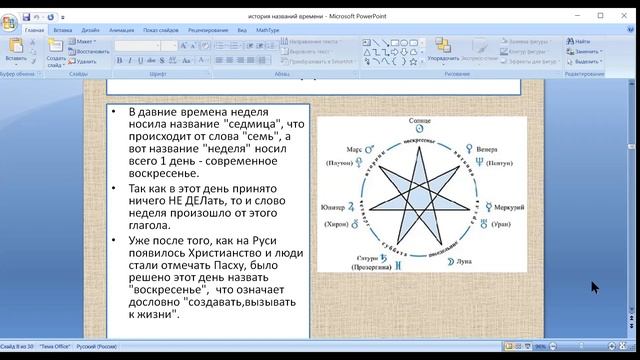
Task: Open the font name combo box
Action: (x=138, y=46)
